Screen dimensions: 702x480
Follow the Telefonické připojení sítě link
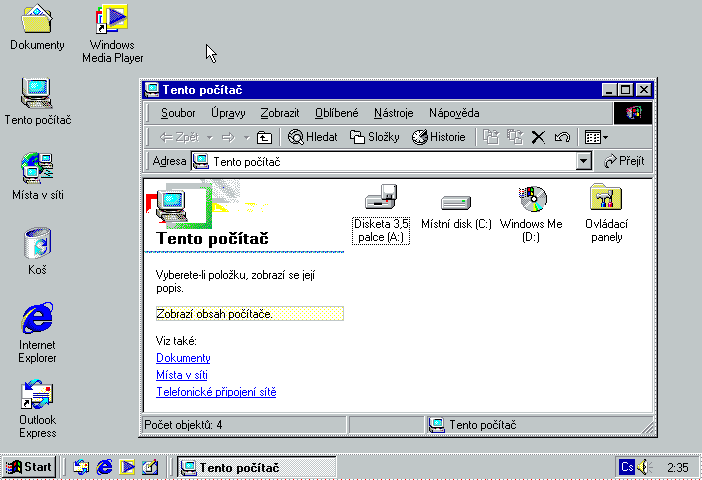click(x=216, y=392)
